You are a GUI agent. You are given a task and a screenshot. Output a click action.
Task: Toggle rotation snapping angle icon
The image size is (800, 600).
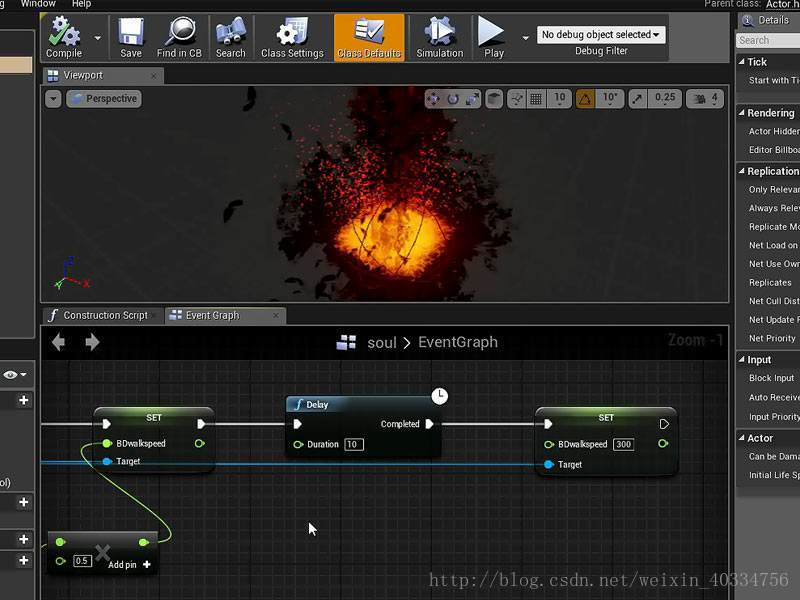coord(585,98)
